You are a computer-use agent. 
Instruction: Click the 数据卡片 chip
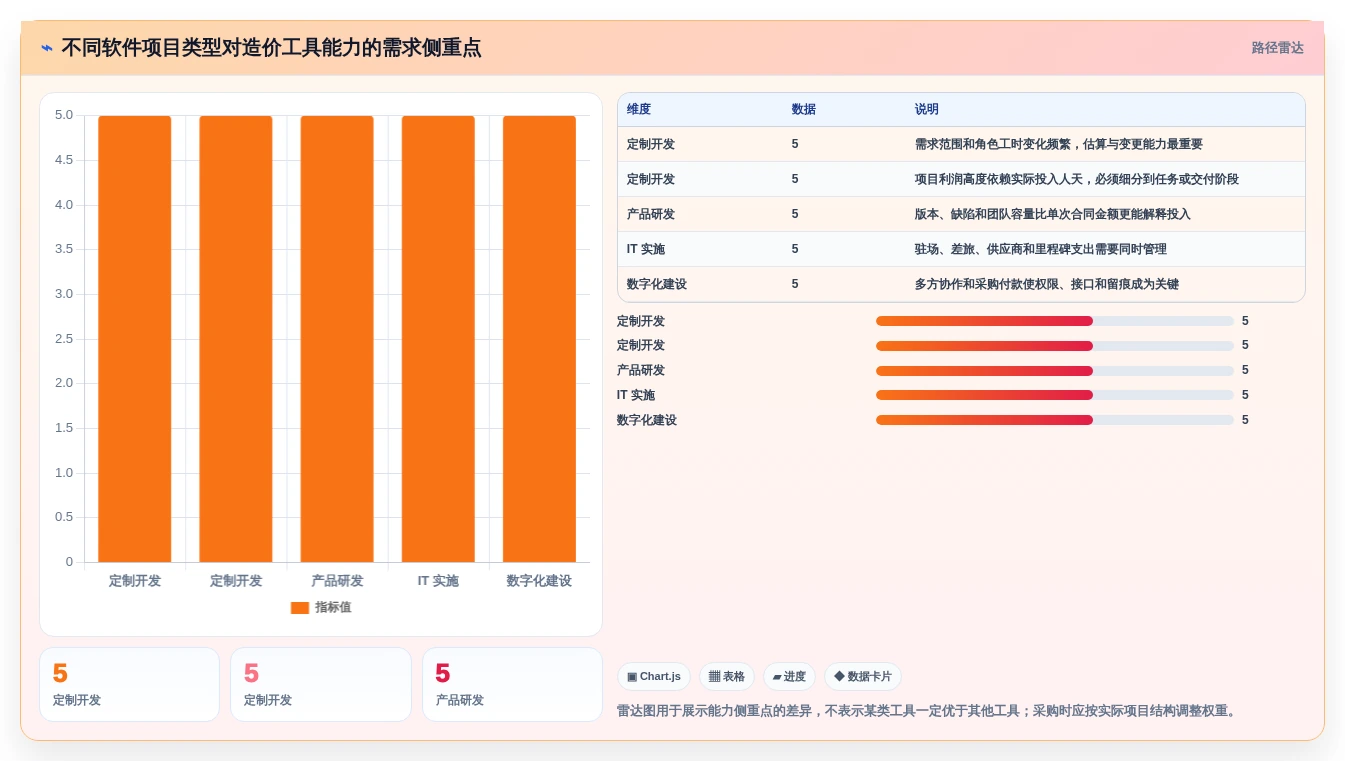pos(862,677)
